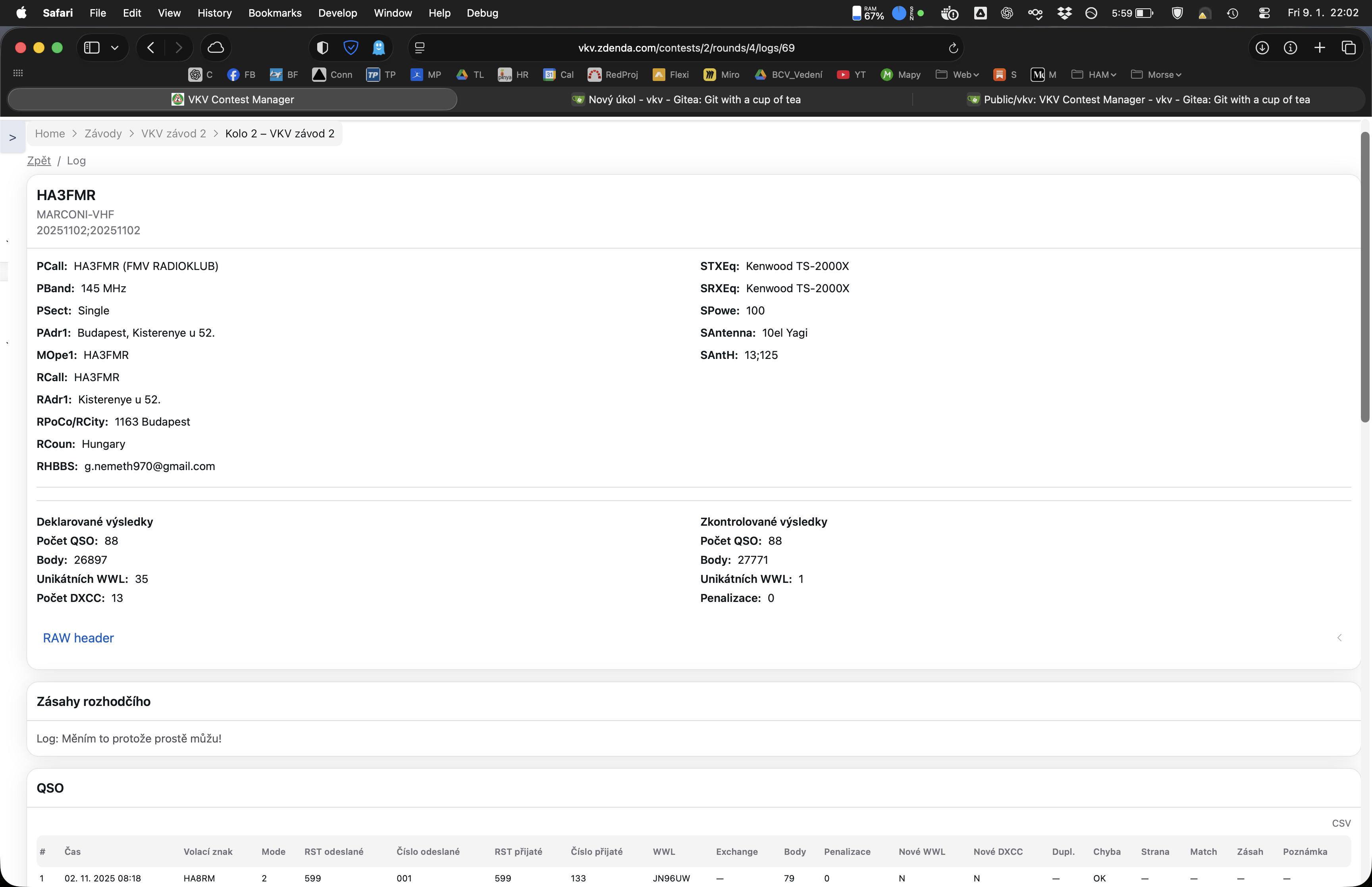This screenshot has width=1372, height=887.
Task: Open the Develop menu
Action: click(x=337, y=13)
